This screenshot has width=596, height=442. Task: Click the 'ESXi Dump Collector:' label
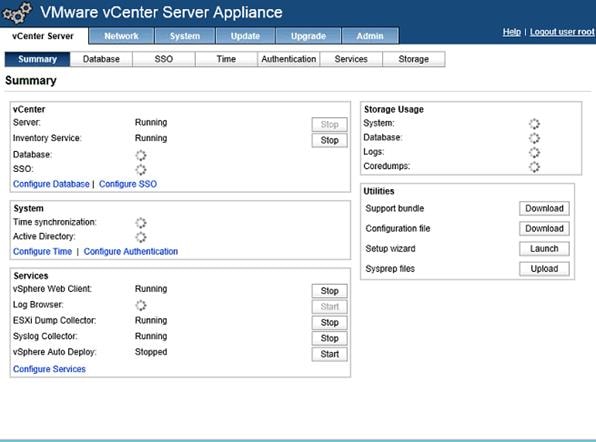coord(54,320)
